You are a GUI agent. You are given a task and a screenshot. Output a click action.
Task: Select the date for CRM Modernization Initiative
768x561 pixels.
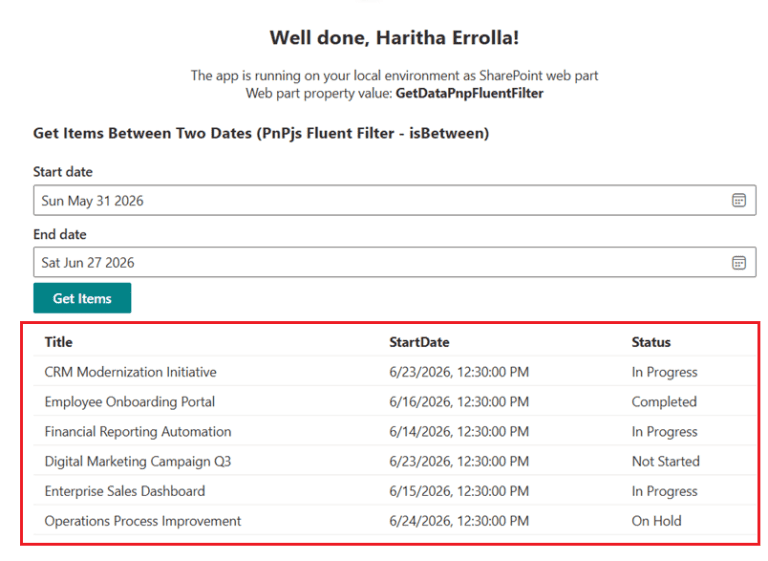[x=459, y=372]
